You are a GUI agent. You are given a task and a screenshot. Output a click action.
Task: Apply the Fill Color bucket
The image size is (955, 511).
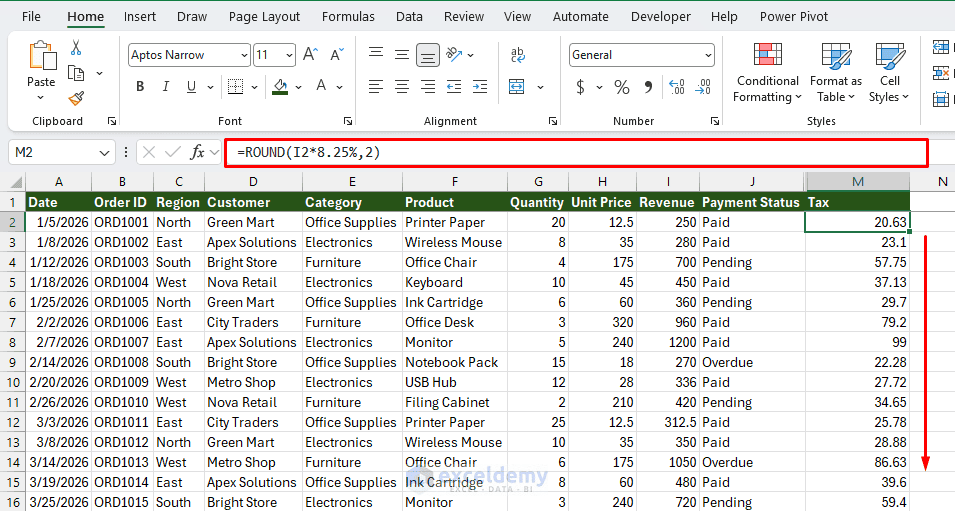(280, 86)
